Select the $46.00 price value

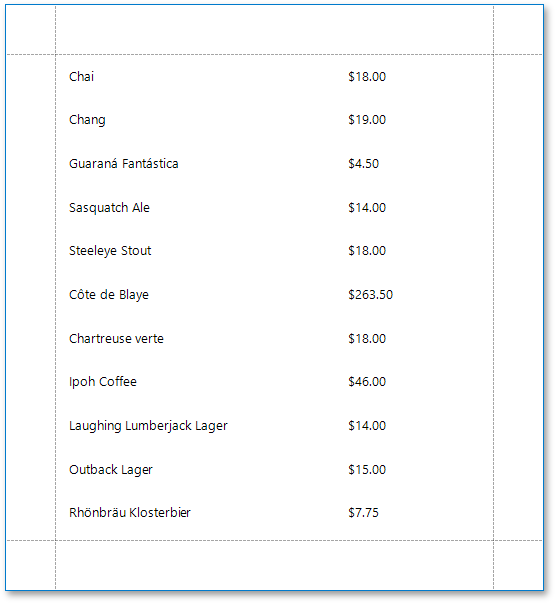(367, 381)
